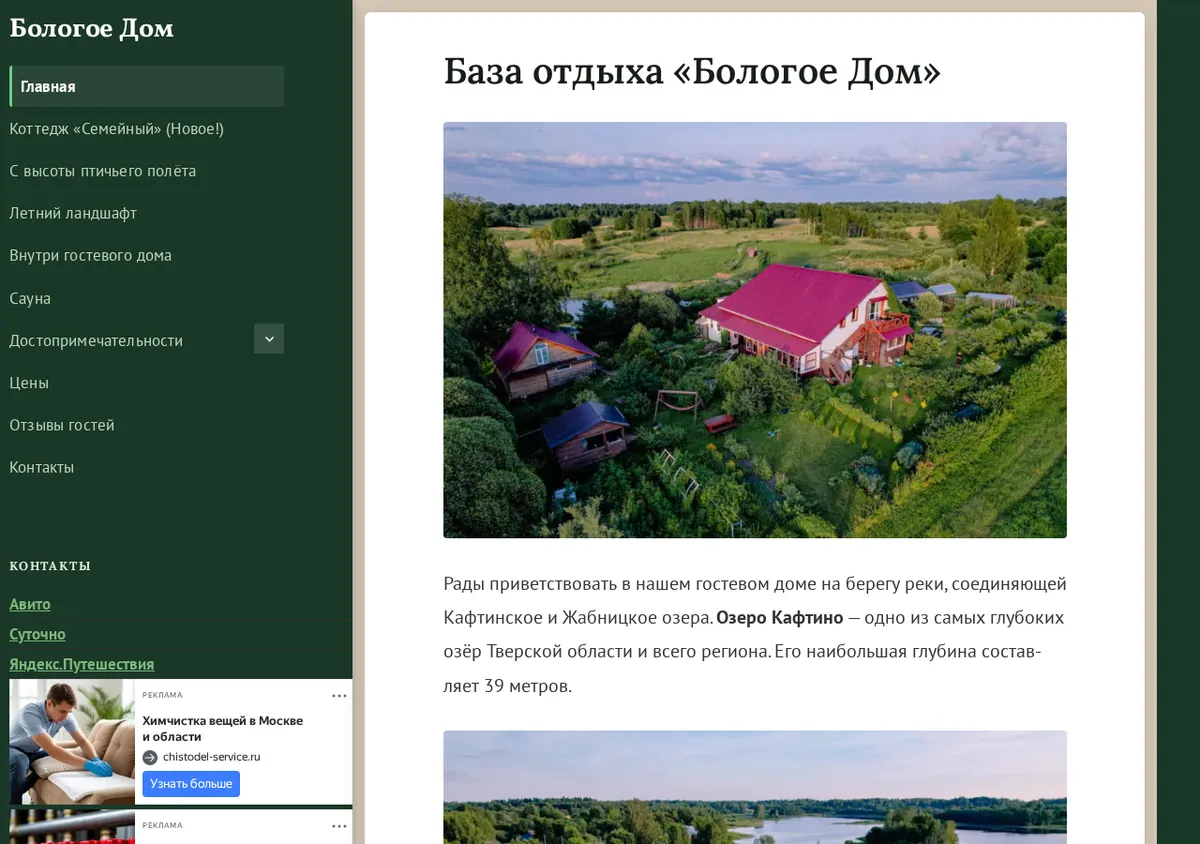Image resolution: width=1200 pixels, height=844 pixels.
Task: Open Коттедж «Семейный» (Новое!) page
Action: 117,129
